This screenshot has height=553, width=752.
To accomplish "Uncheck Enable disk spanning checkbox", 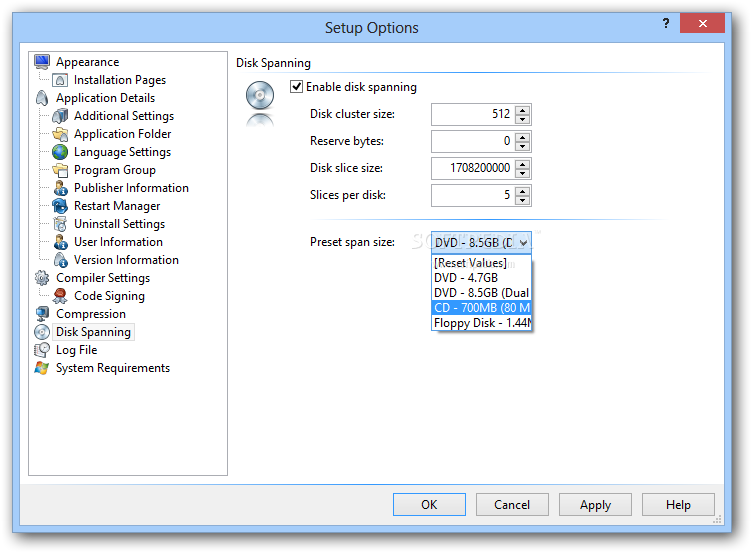I will point(296,87).
